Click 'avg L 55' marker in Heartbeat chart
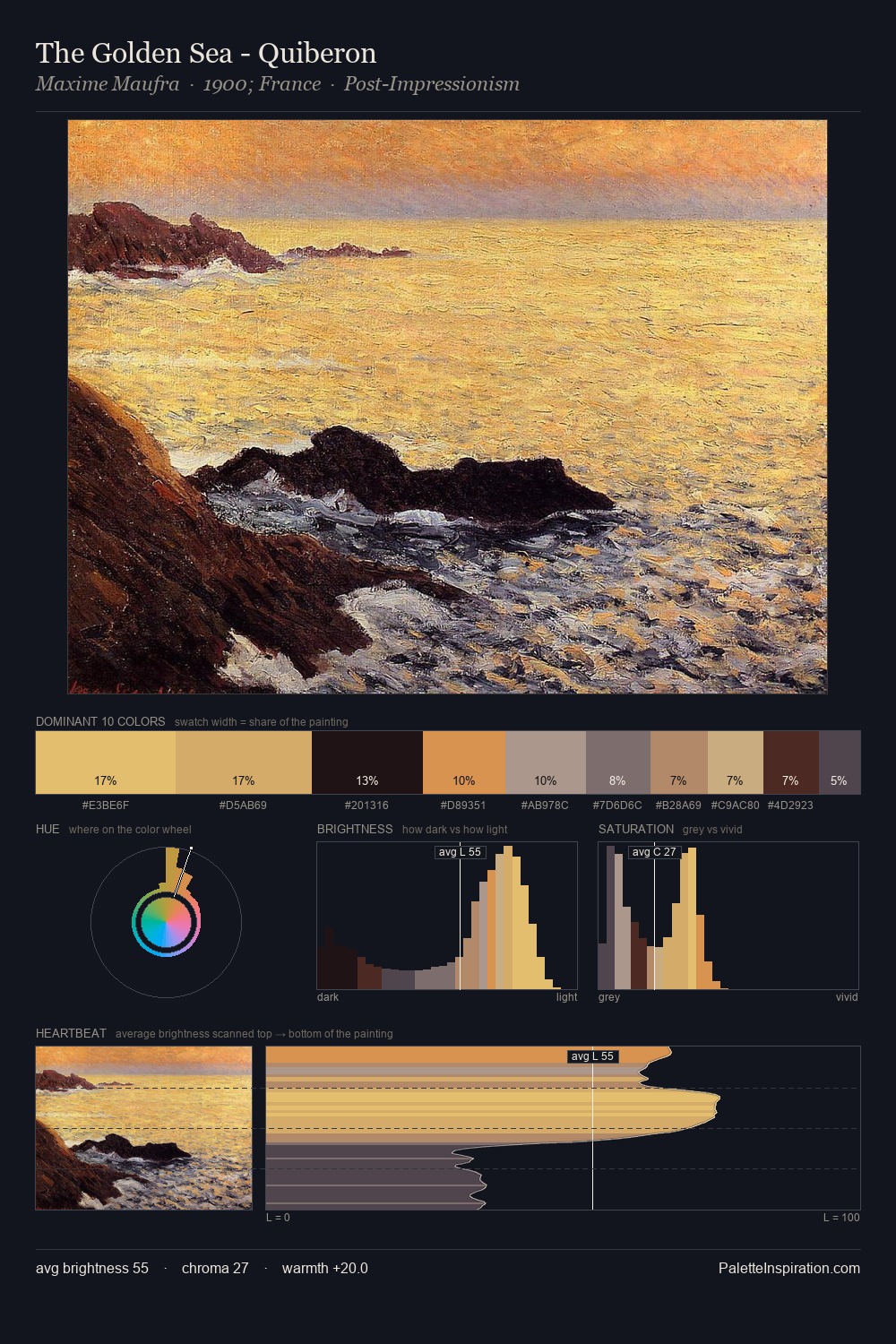 [592, 1056]
